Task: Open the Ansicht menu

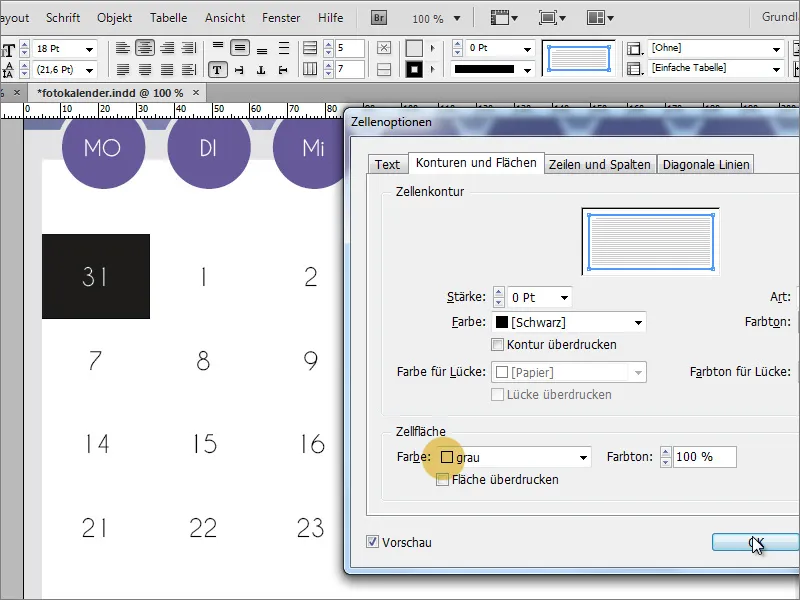Action: [225, 18]
